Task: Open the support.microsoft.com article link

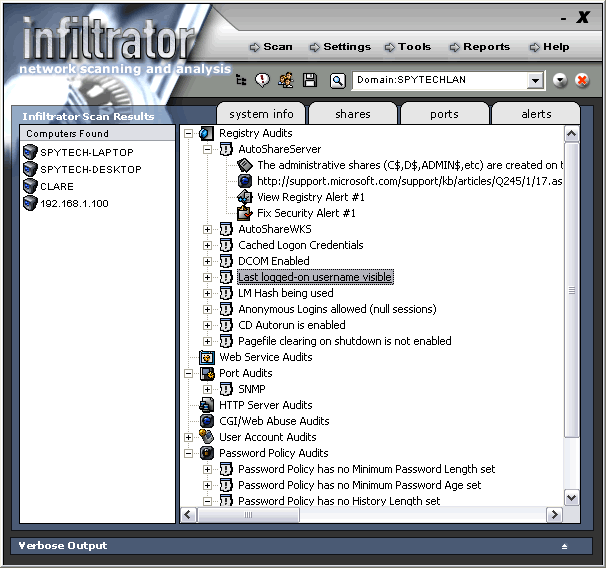Action: (409, 181)
